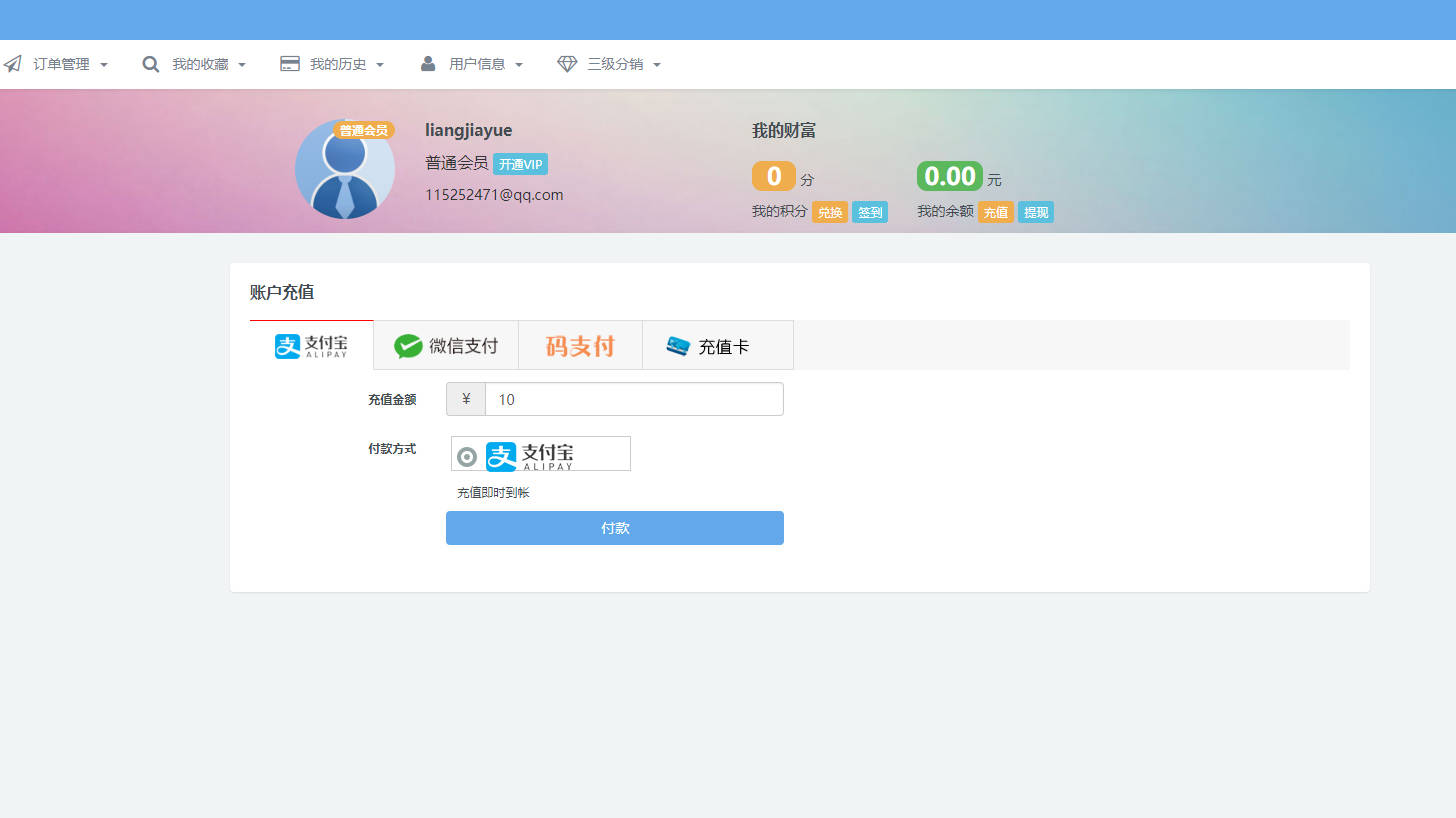The image size is (1456, 818).
Task: Expand the dropdown caret next to 三级分销
Action: pos(657,65)
